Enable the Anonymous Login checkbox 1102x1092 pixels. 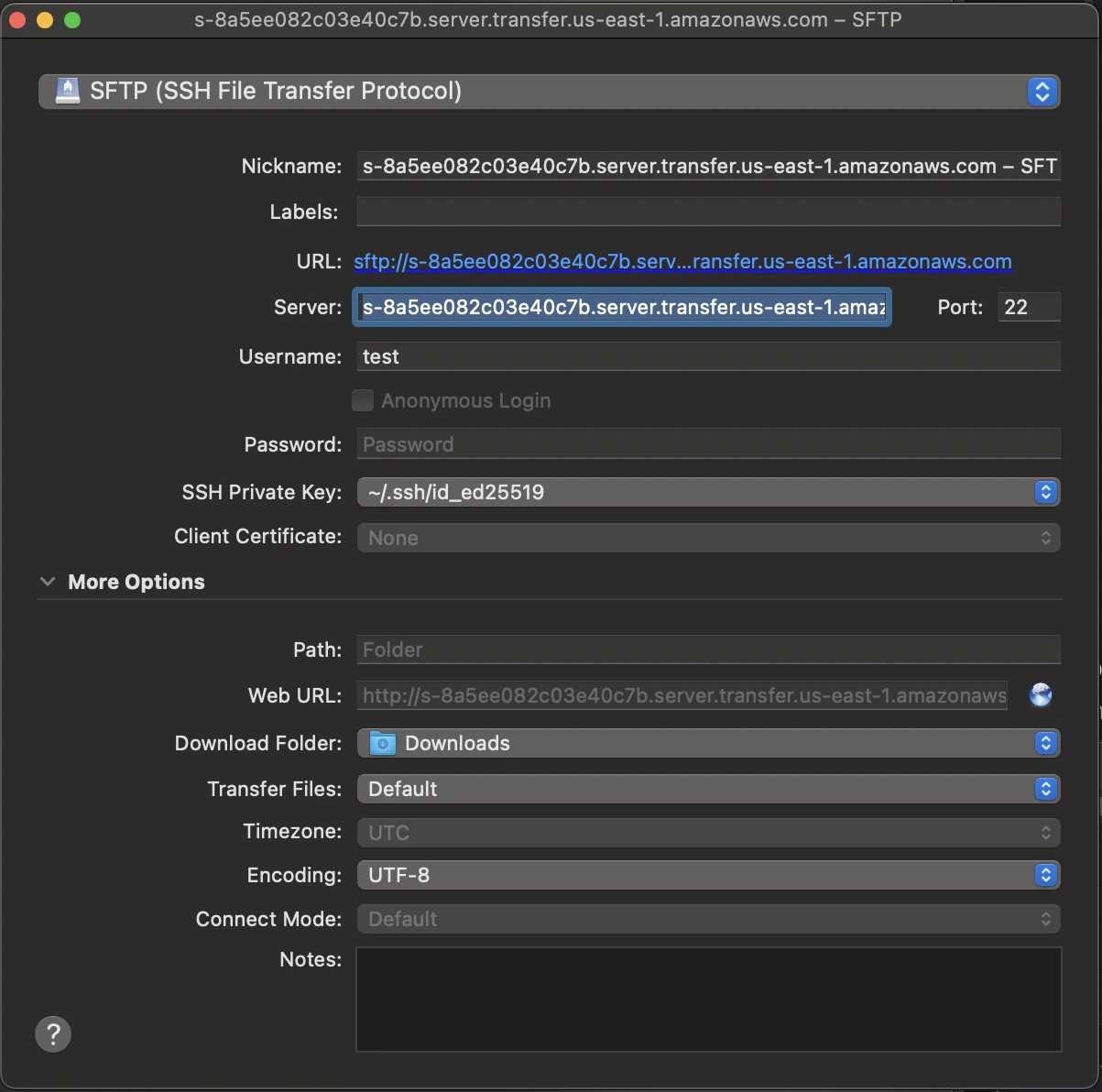(x=363, y=400)
